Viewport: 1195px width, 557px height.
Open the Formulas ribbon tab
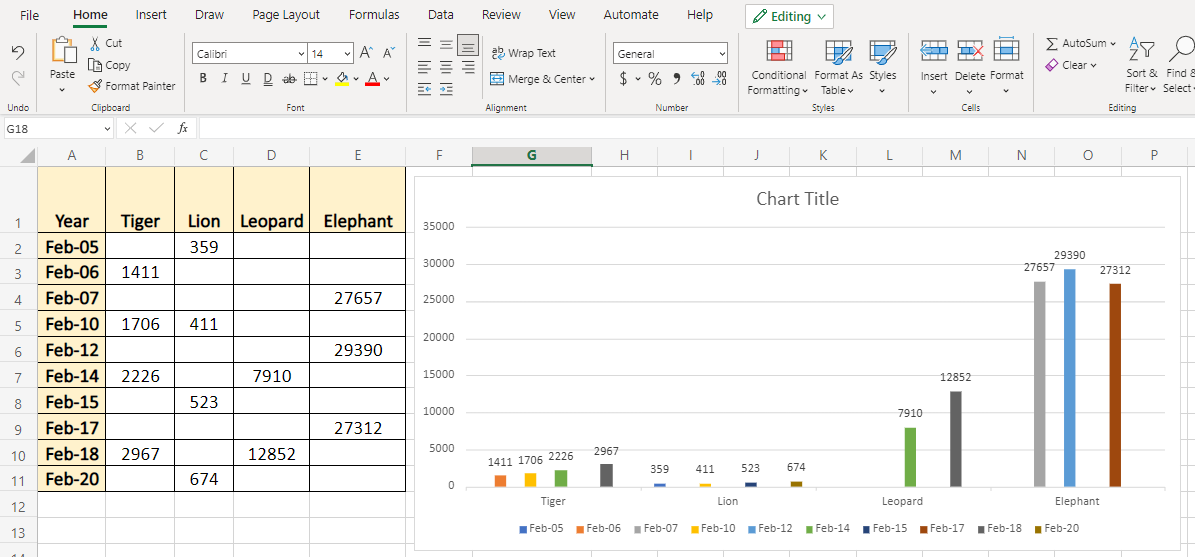374,15
